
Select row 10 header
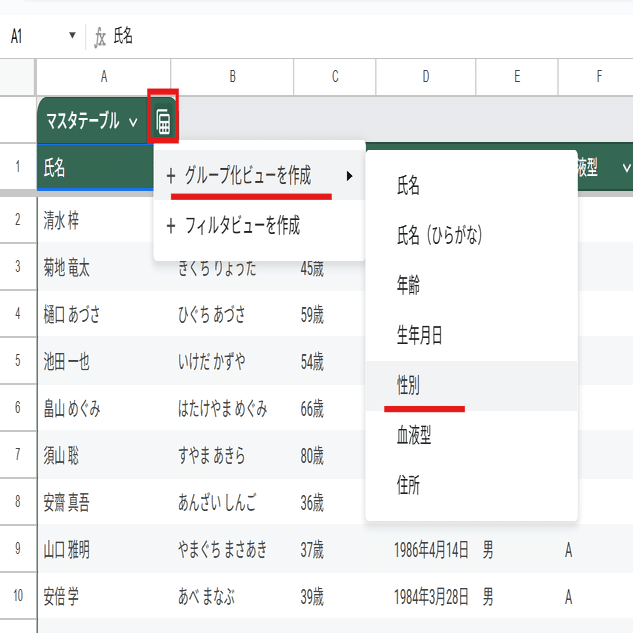tap(18, 595)
